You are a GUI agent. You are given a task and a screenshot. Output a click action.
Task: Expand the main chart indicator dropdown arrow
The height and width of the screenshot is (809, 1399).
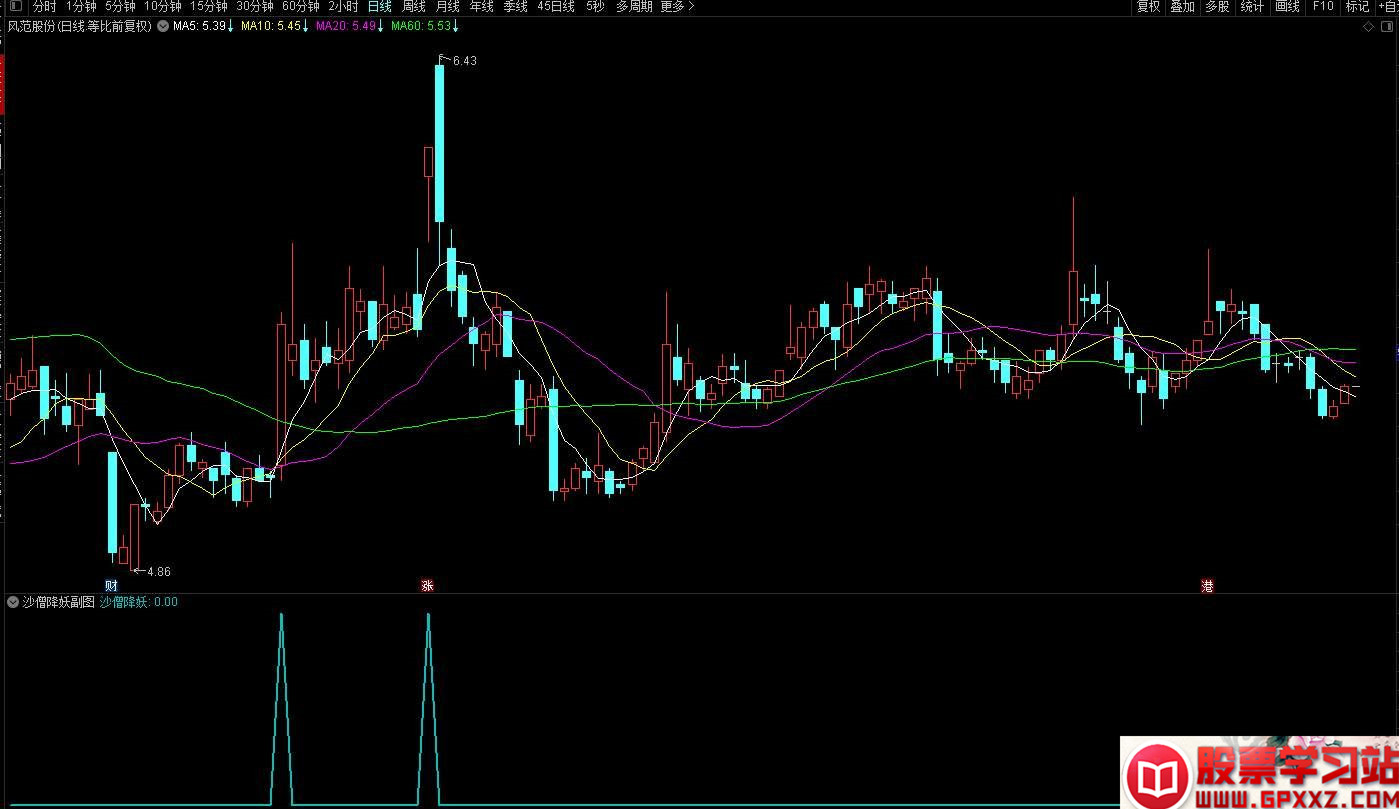click(163, 27)
